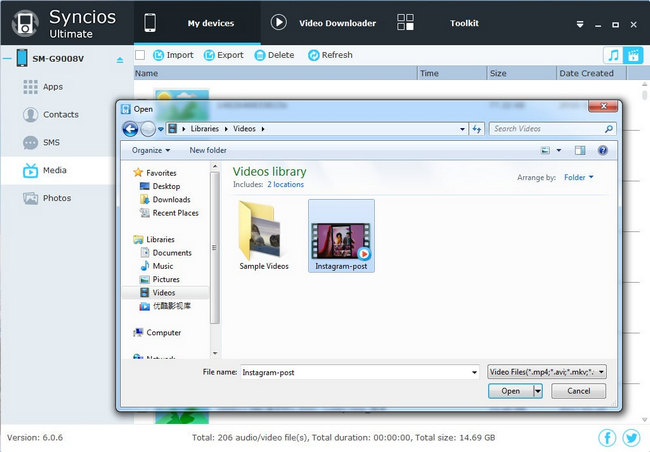The height and width of the screenshot is (452, 650).
Task: Open the recent locations dropdown arrow
Action: coord(161,129)
